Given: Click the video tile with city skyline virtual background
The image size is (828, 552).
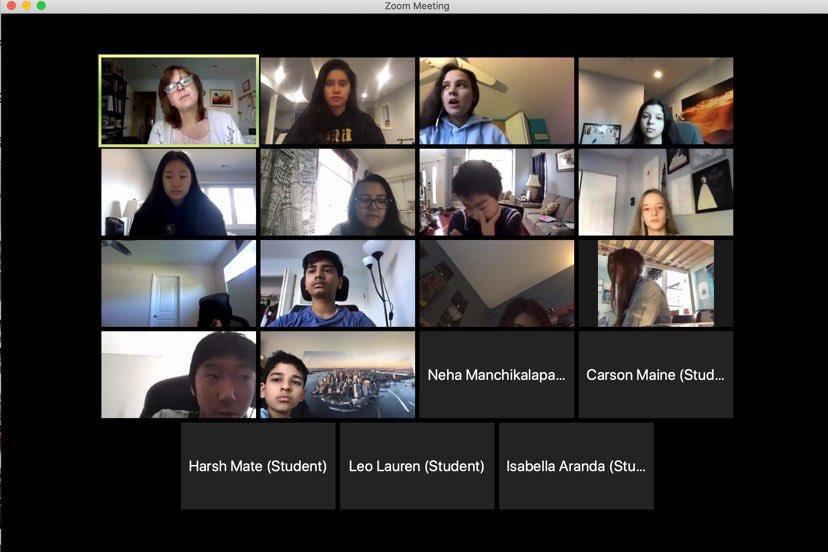Looking at the screenshot, I should coord(337,375).
